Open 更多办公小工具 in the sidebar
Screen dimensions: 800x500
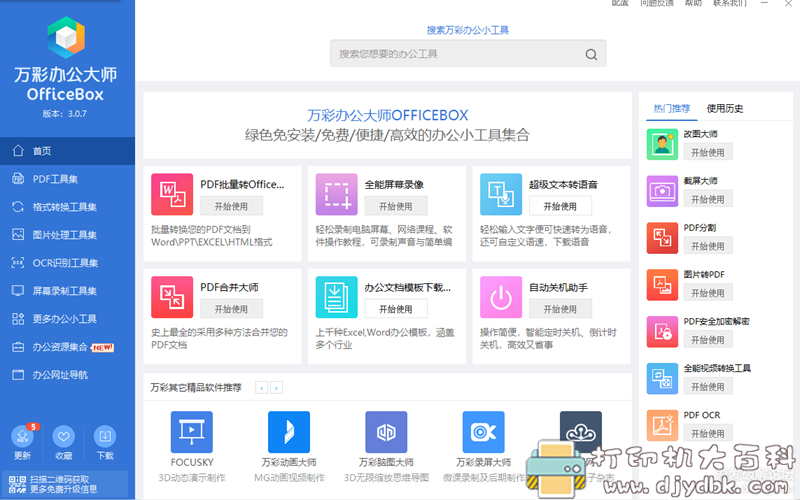pos(67,319)
